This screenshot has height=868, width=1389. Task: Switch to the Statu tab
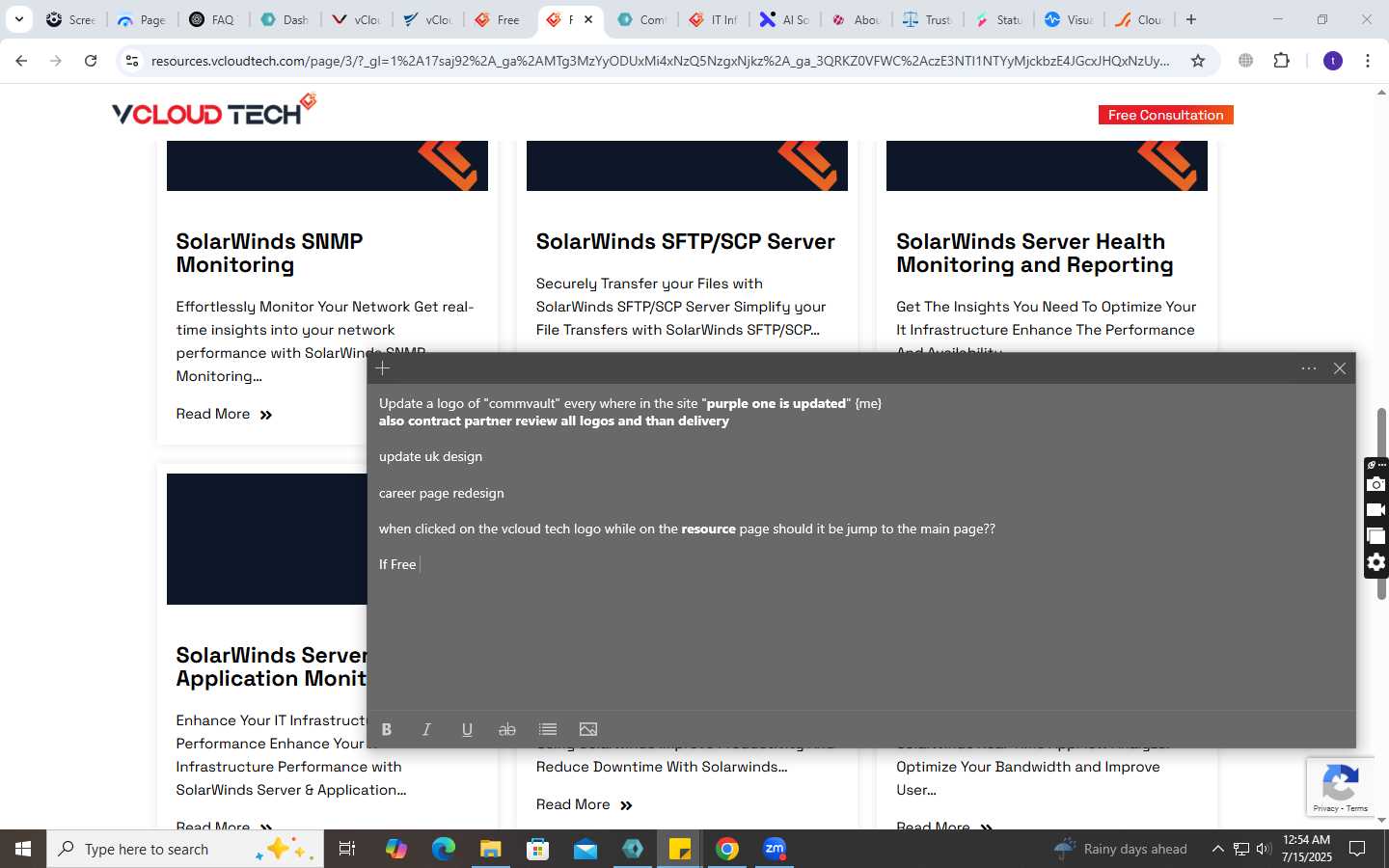(x=998, y=19)
